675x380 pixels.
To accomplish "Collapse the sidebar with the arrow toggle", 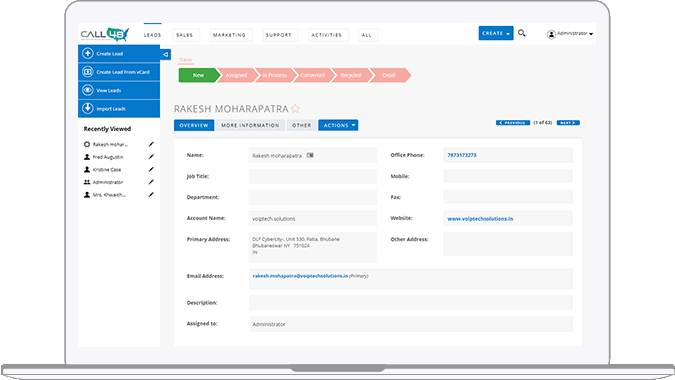I will (x=165, y=54).
